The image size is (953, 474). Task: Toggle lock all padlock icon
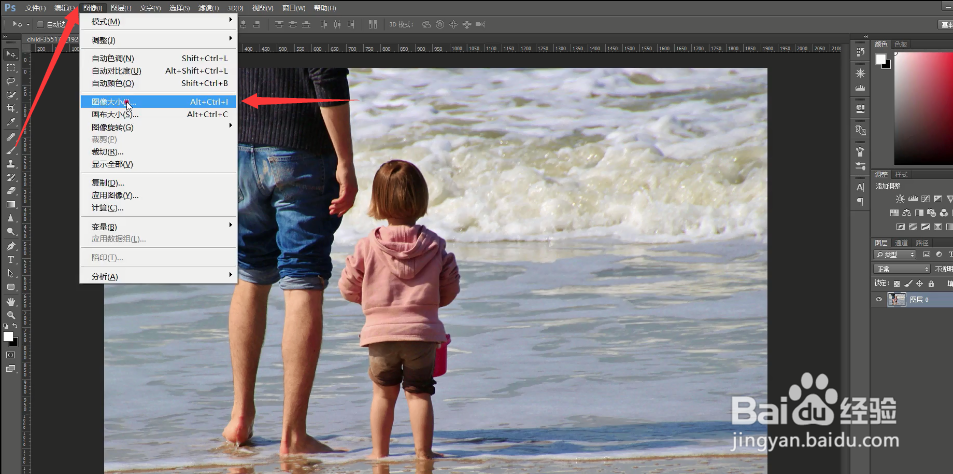[x=931, y=283]
